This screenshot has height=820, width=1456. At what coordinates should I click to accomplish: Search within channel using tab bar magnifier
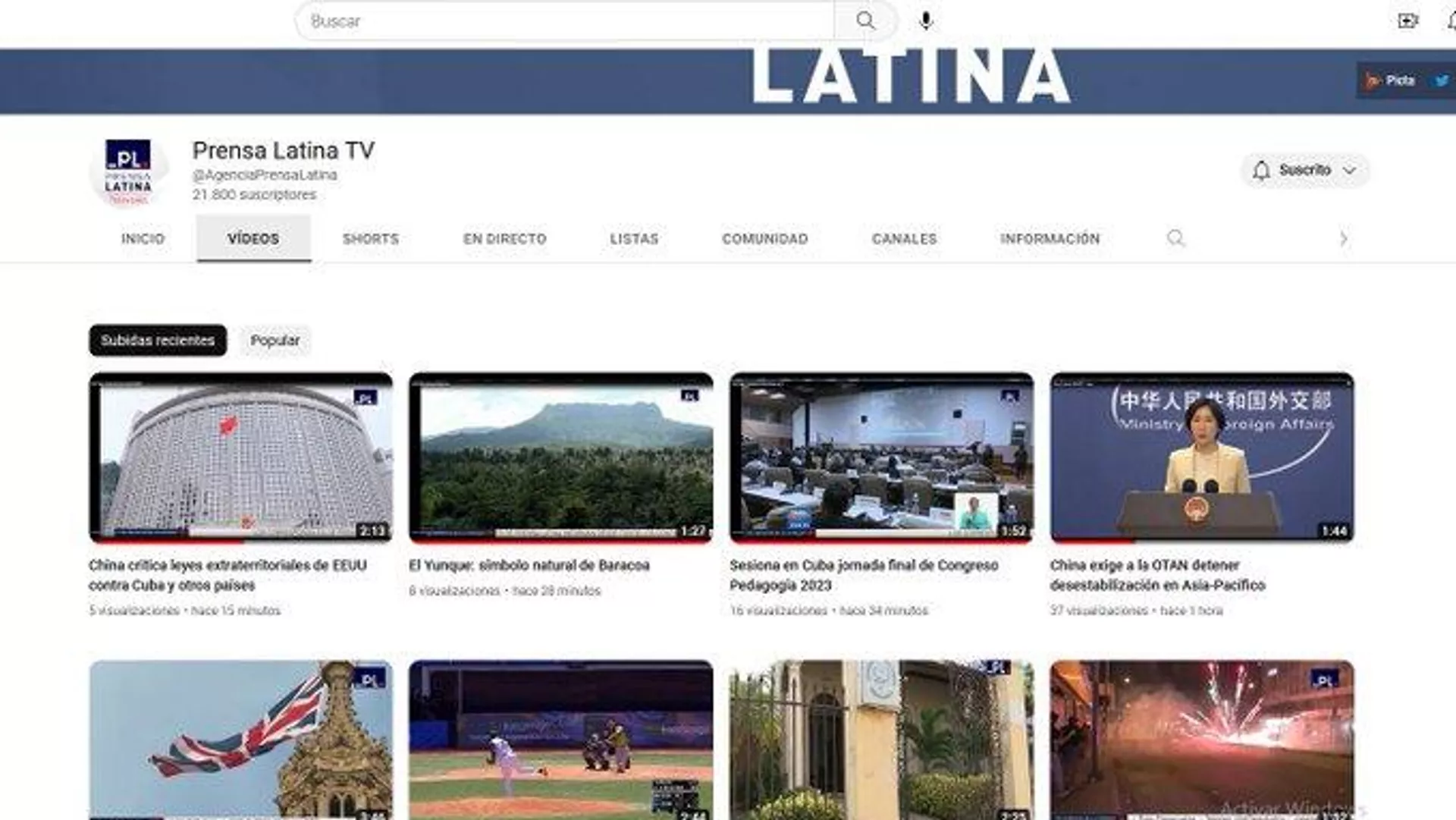pos(1175,238)
